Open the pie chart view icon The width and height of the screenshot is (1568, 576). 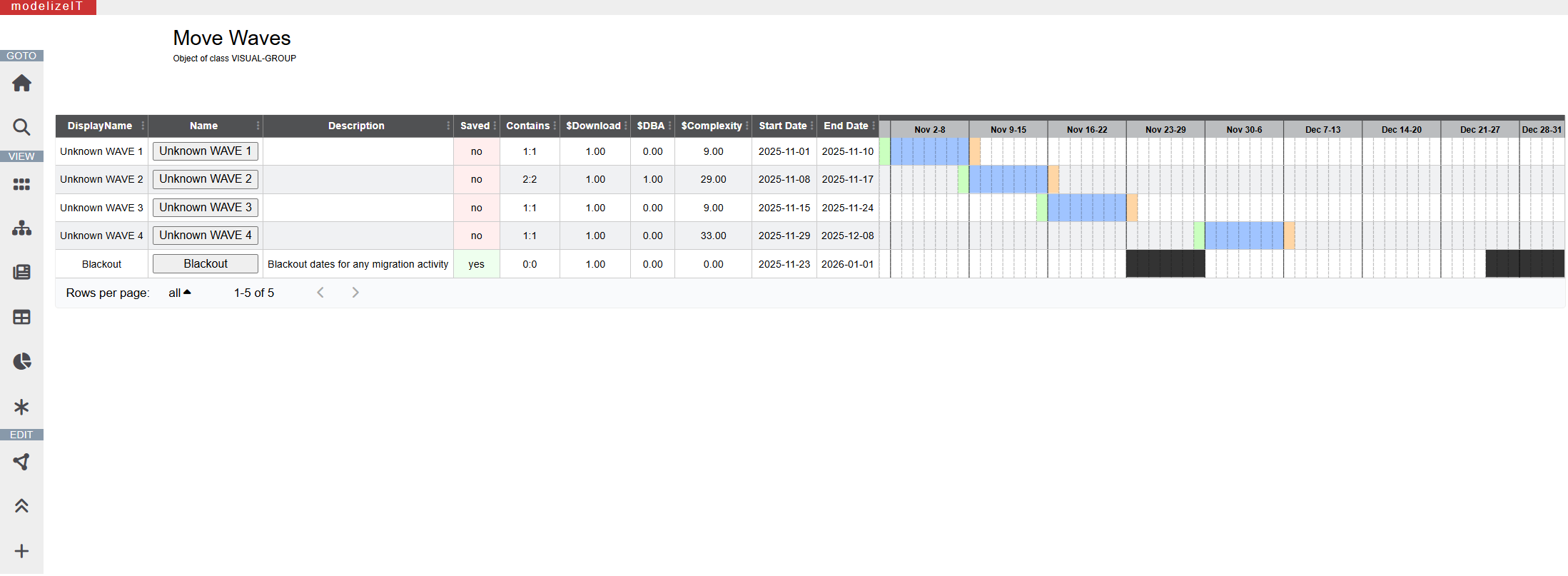21,361
